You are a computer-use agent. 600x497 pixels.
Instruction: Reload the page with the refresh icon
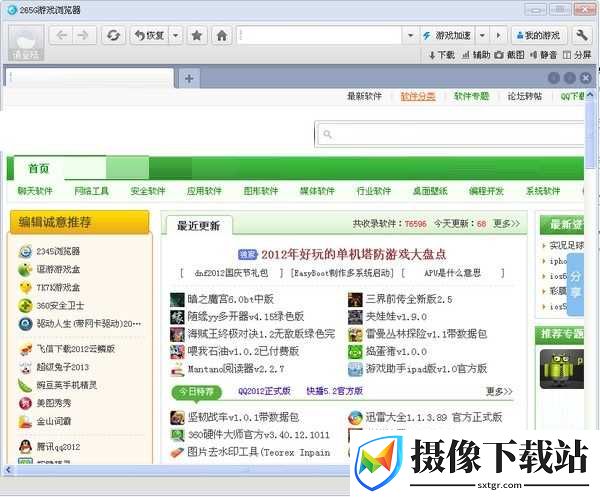pyautogui.click(x=113, y=36)
